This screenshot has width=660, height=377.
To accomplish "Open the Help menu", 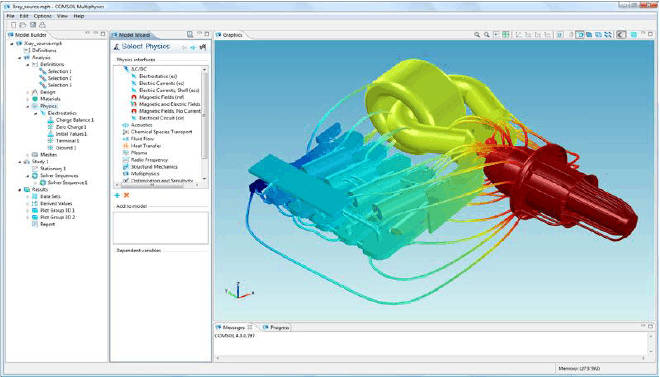I will point(79,16).
